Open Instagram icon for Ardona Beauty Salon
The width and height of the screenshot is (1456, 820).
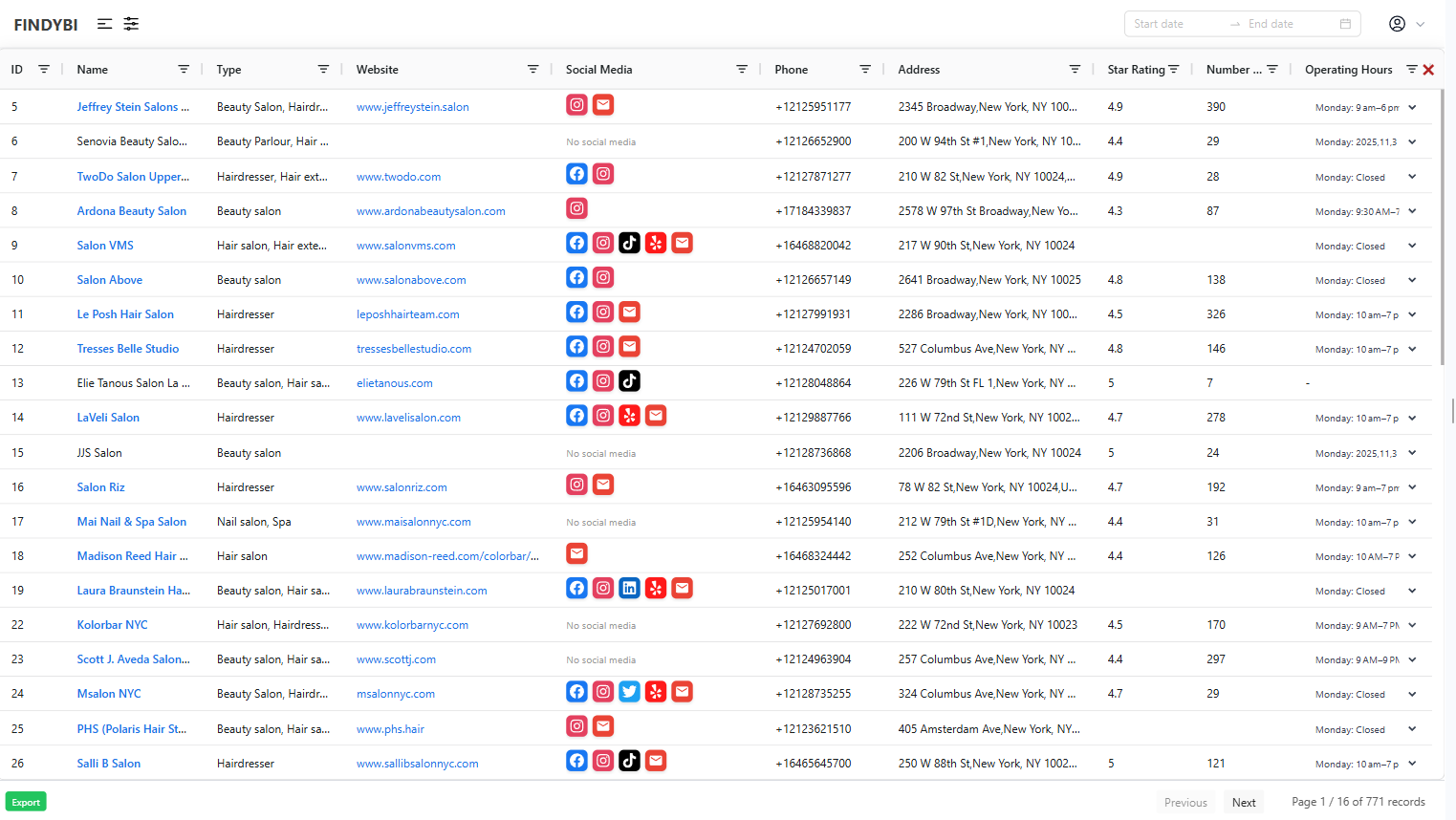(x=576, y=208)
